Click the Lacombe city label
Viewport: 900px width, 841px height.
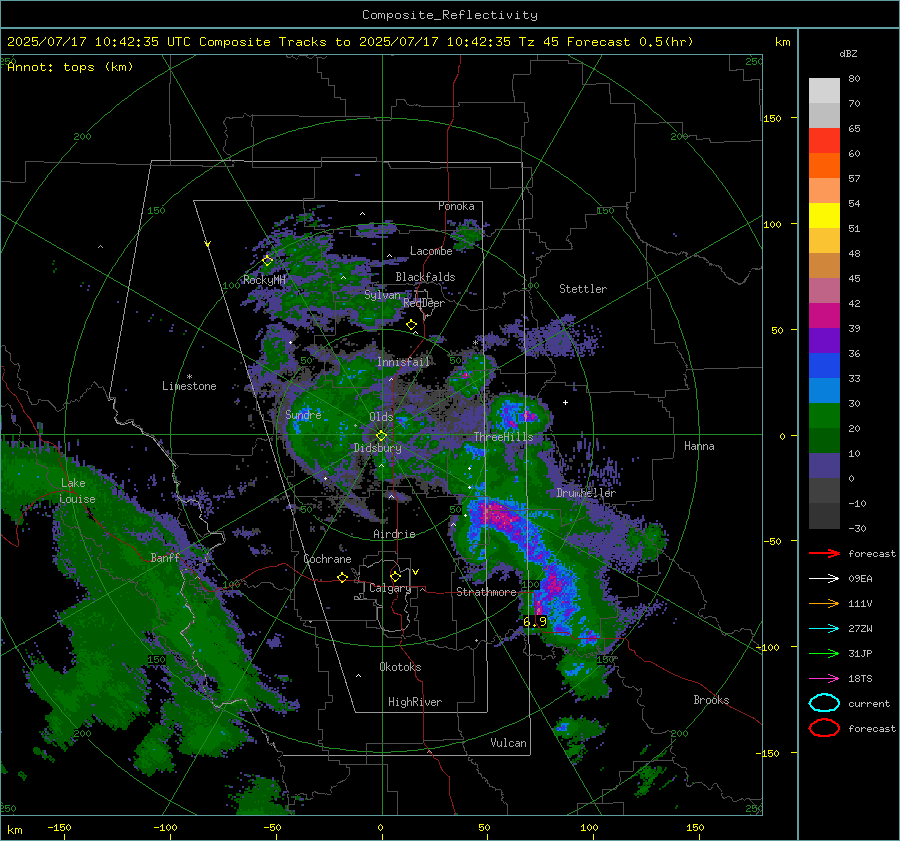431,251
